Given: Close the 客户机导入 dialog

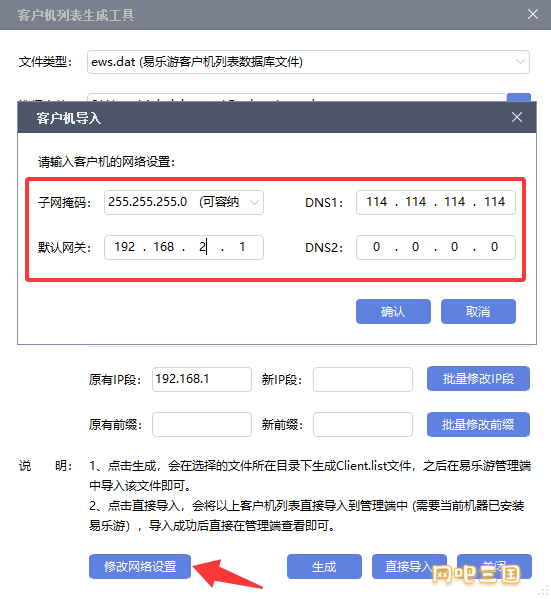Looking at the screenshot, I should (x=517, y=117).
